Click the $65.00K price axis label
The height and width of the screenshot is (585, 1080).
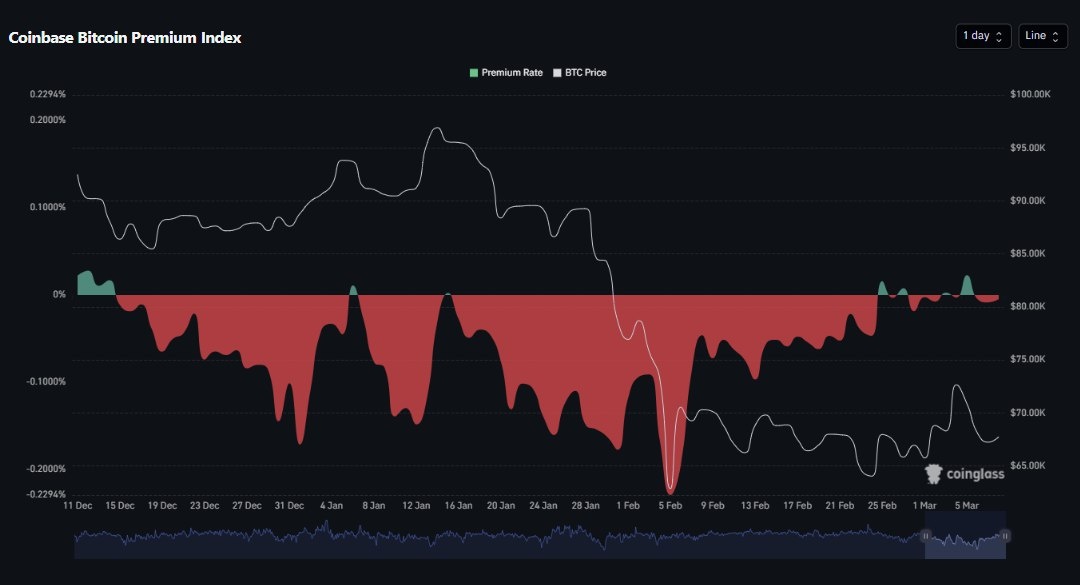[1028, 466]
